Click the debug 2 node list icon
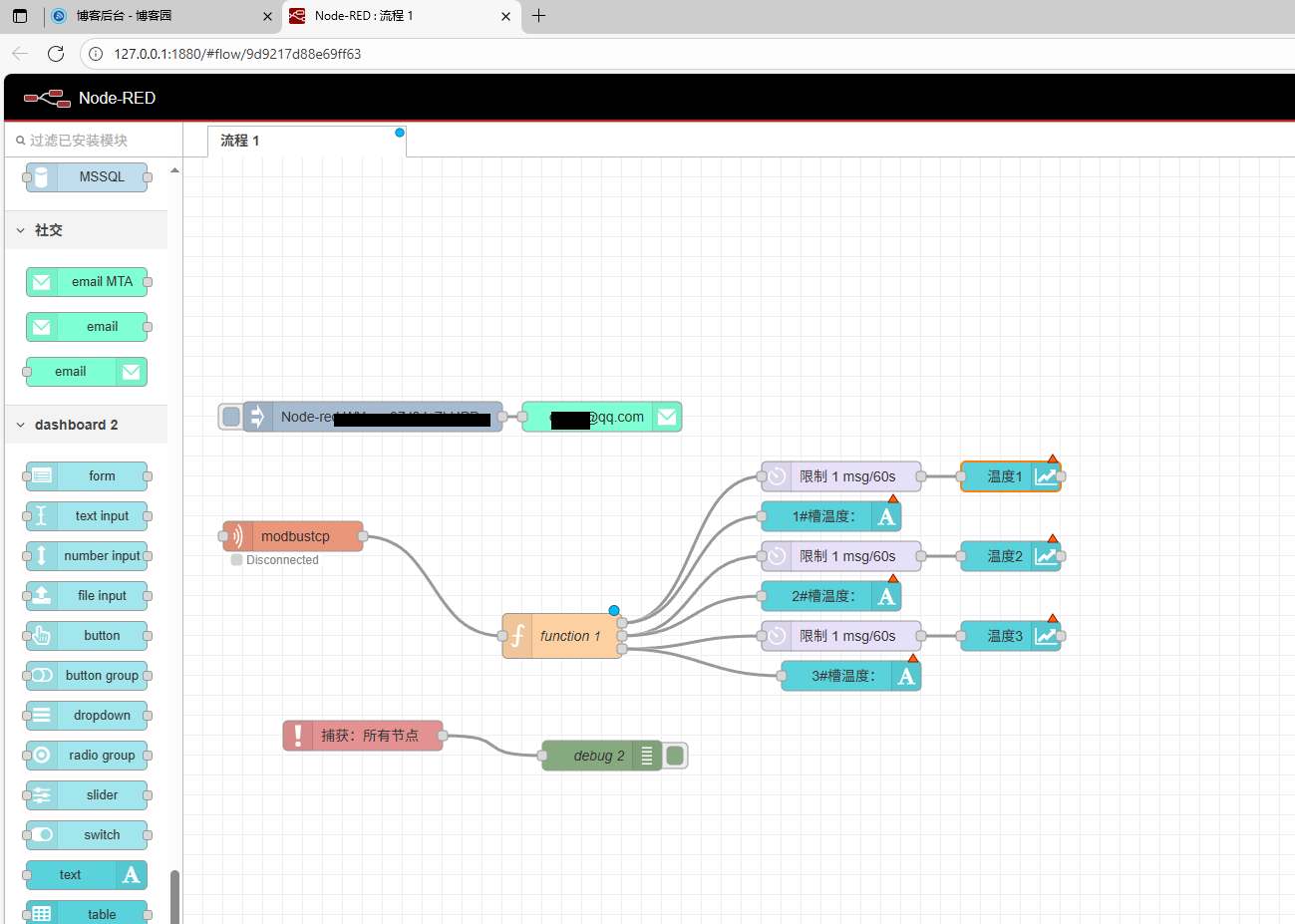 point(647,756)
